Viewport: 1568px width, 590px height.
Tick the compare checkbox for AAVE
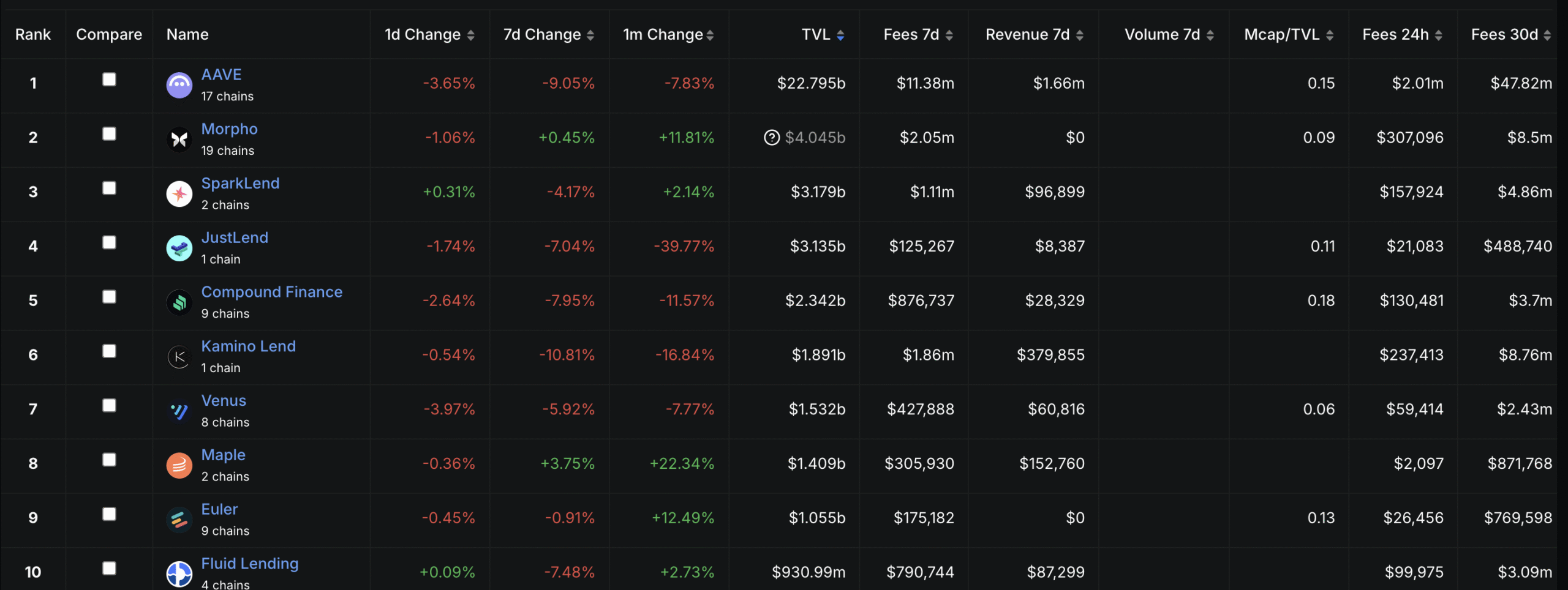[x=109, y=80]
